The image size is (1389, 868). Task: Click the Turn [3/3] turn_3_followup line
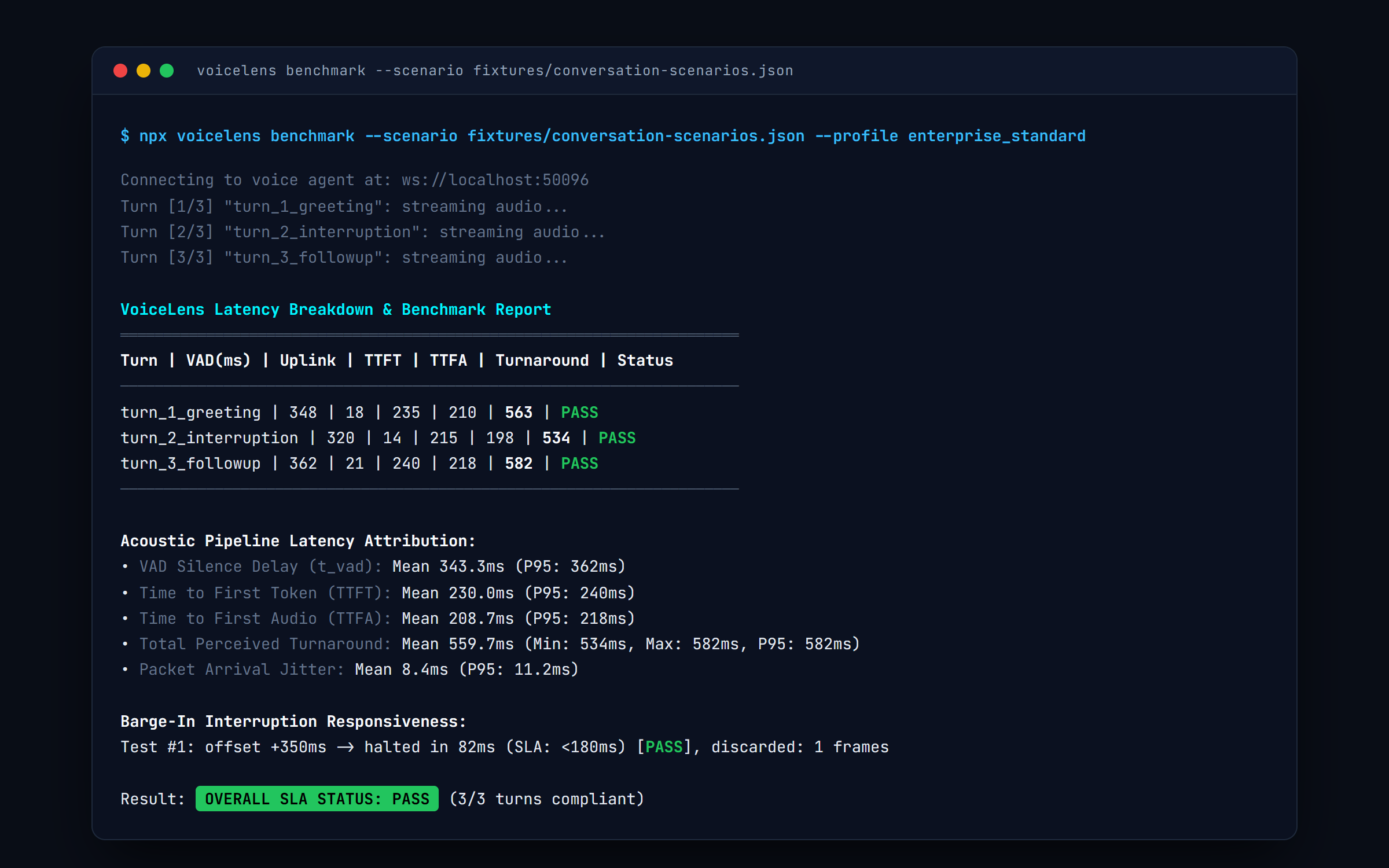pyautogui.click(x=344, y=258)
